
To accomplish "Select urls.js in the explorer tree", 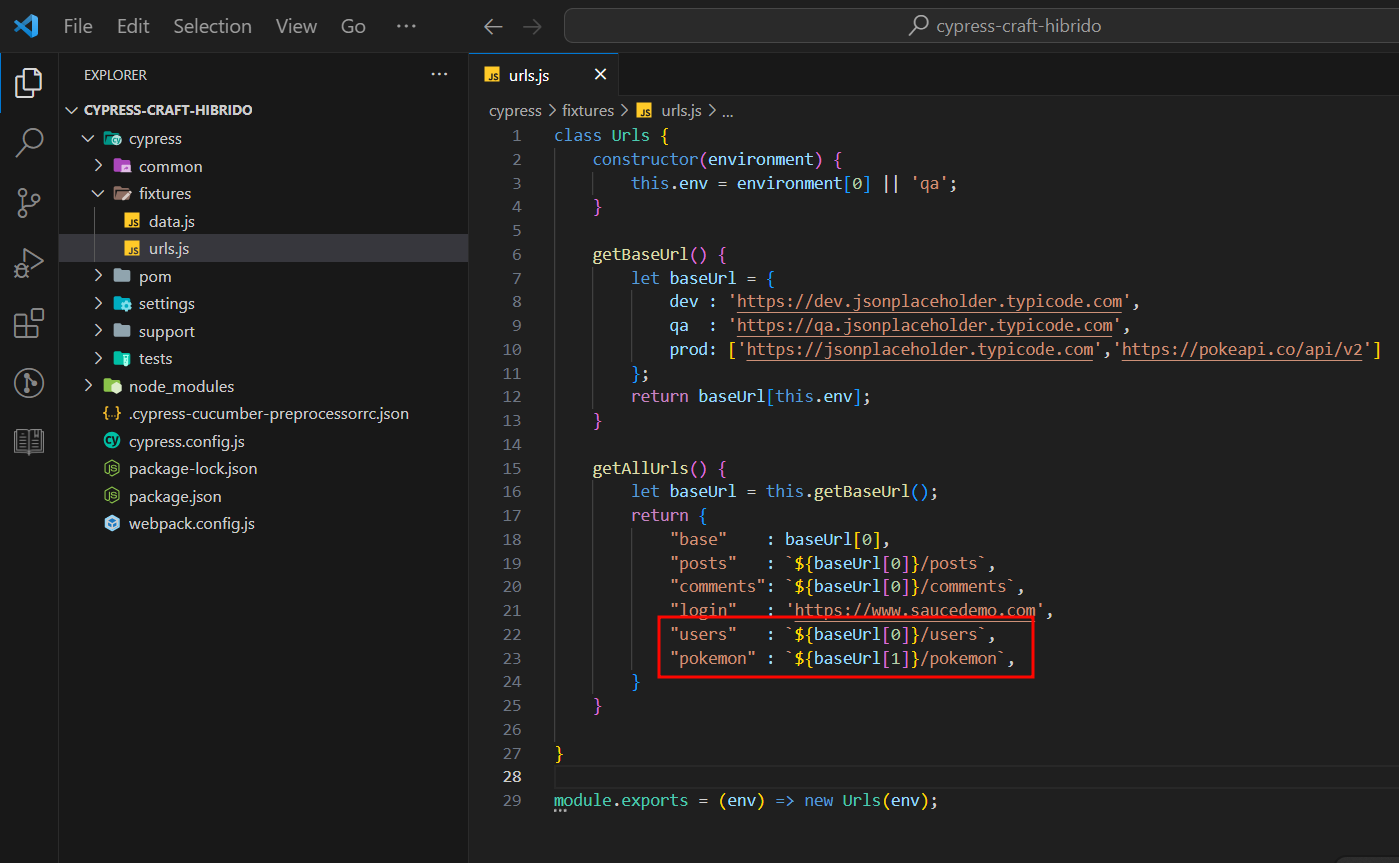I will coord(263,248).
